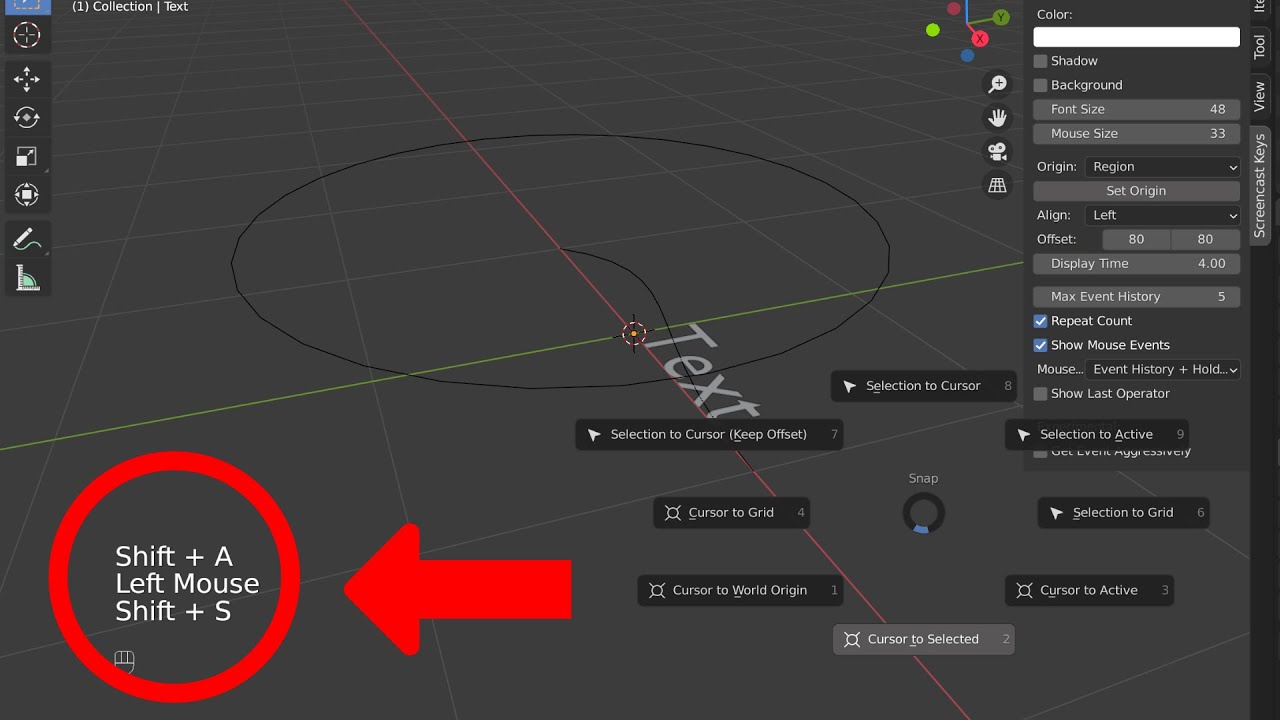
Task: Click the Set Origin button
Action: (1136, 190)
